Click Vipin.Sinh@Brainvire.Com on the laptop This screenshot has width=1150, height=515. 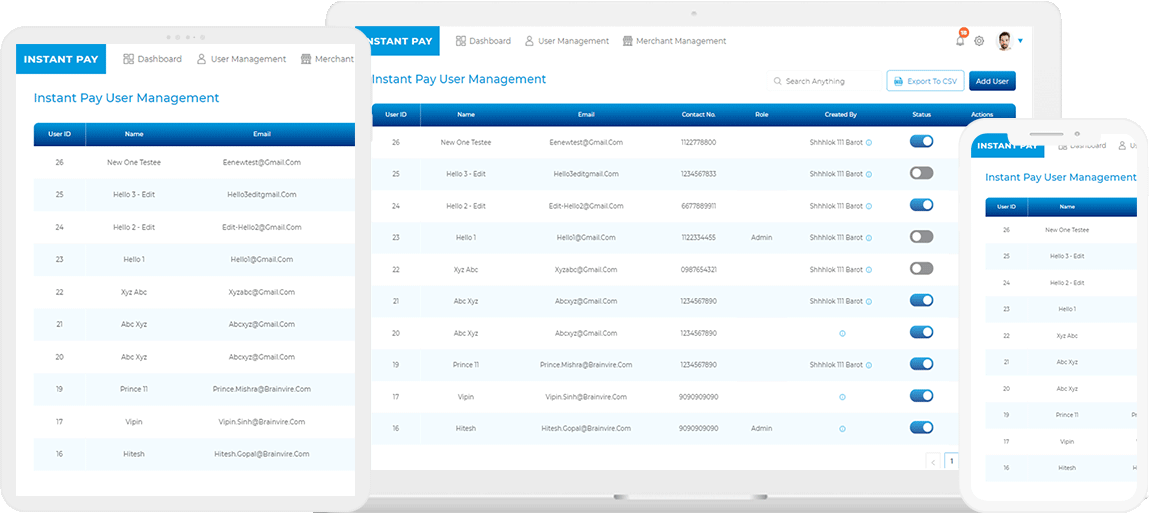tap(586, 397)
